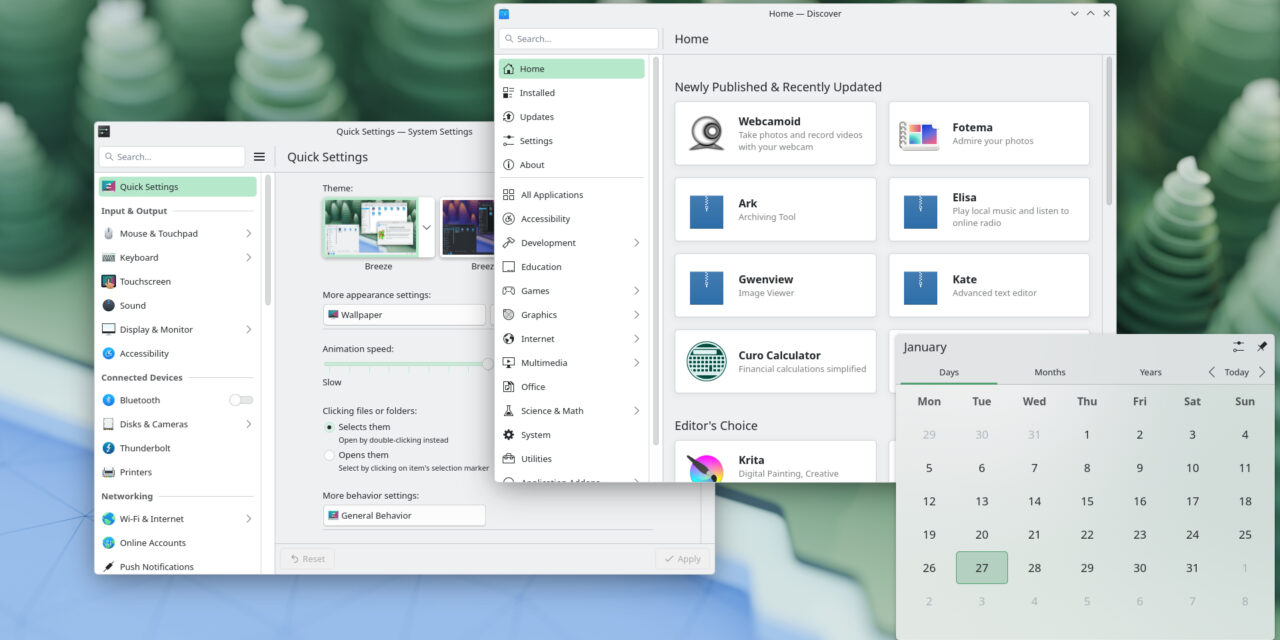The height and width of the screenshot is (640, 1280).
Task: Click the Apply button
Action: point(682,559)
